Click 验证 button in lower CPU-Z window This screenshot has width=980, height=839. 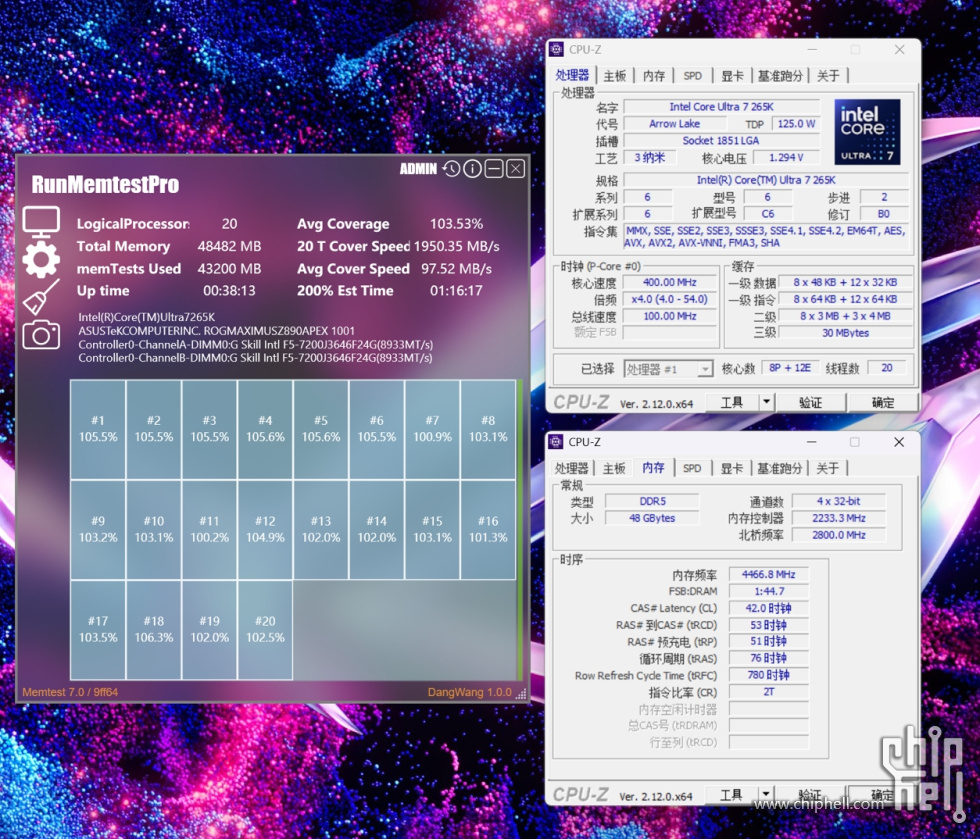(x=810, y=795)
